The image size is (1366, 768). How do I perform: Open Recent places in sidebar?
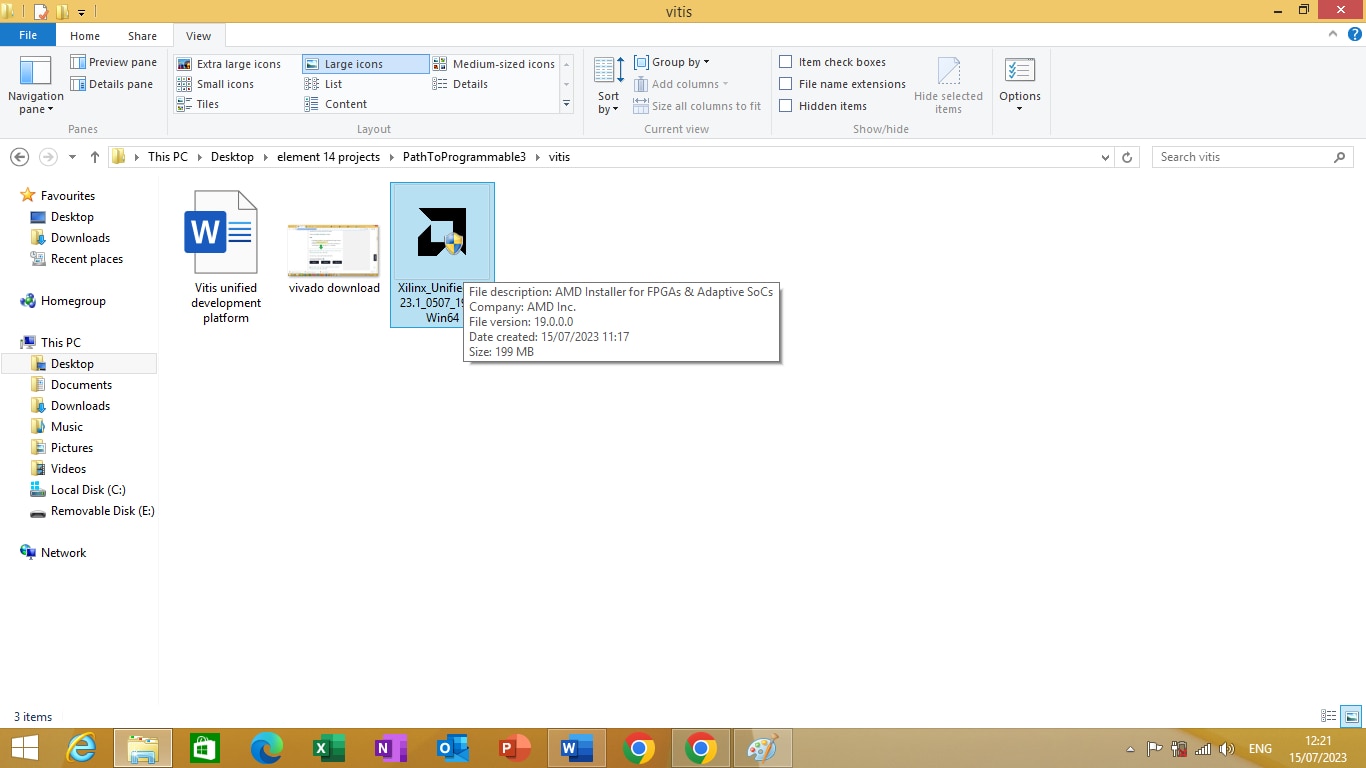click(x=87, y=259)
